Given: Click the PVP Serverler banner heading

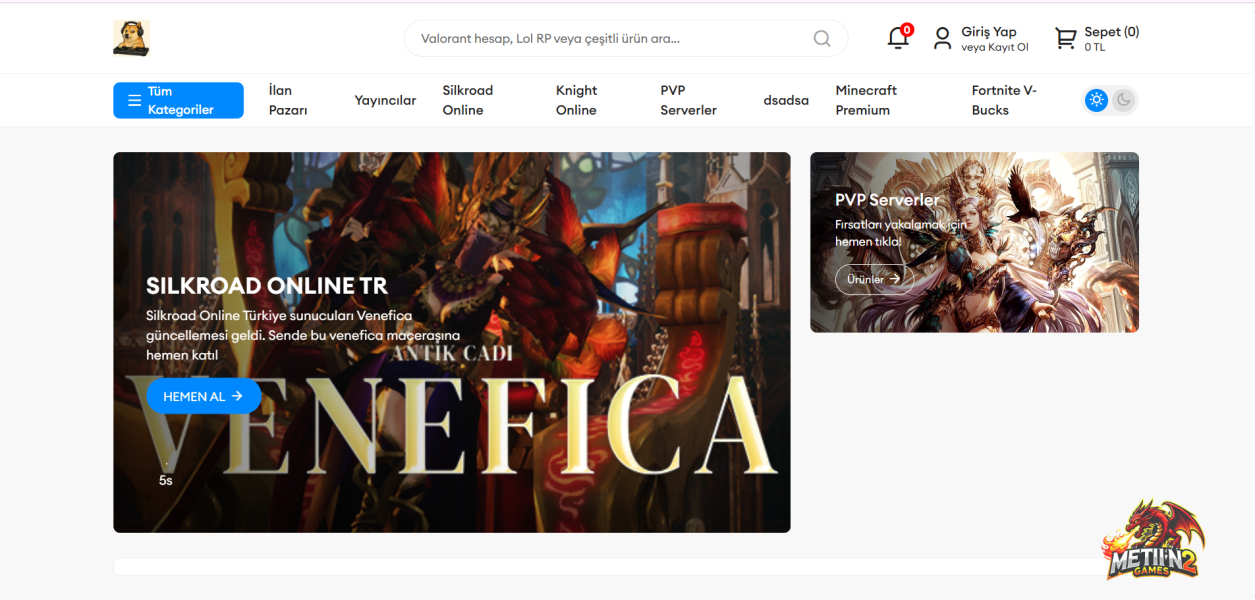Looking at the screenshot, I should coord(887,200).
